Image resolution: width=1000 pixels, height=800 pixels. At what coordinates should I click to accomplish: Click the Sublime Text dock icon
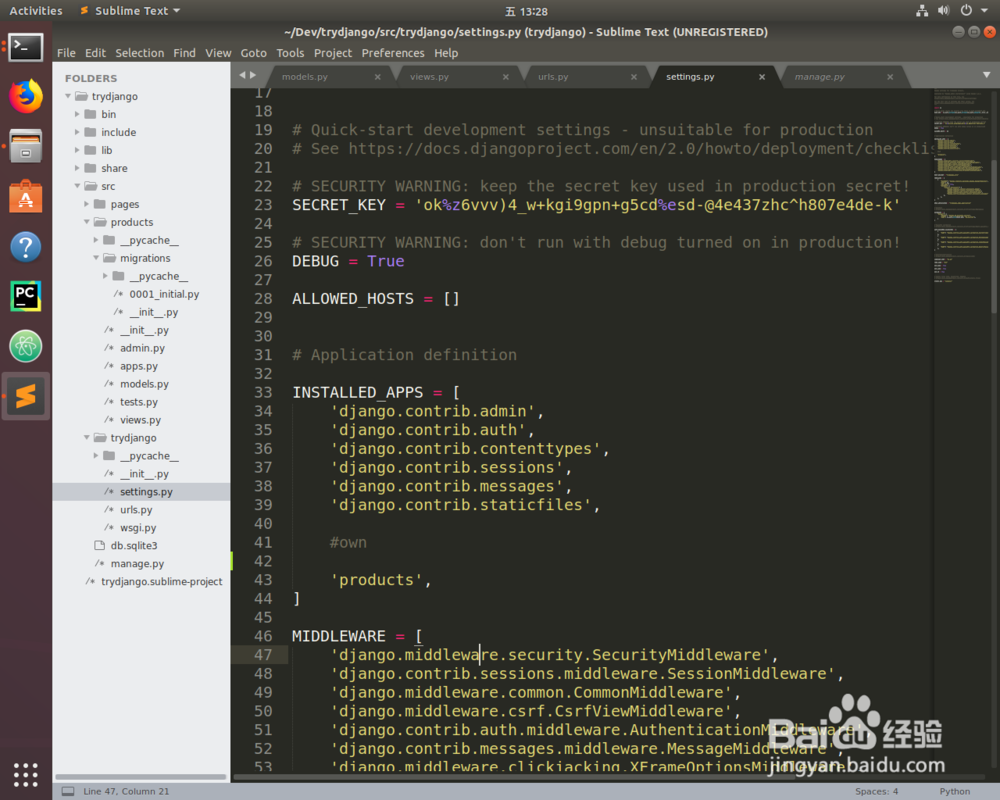pyautogui.click(x=26, y=396)
